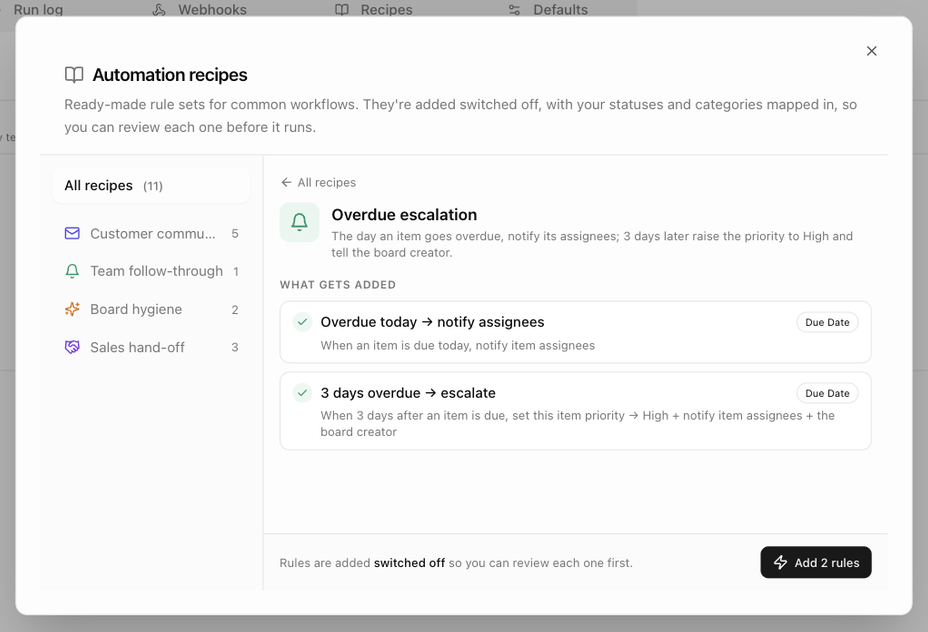
Task: Click the Add 2 rules button
Action: [x=816, y=562]
